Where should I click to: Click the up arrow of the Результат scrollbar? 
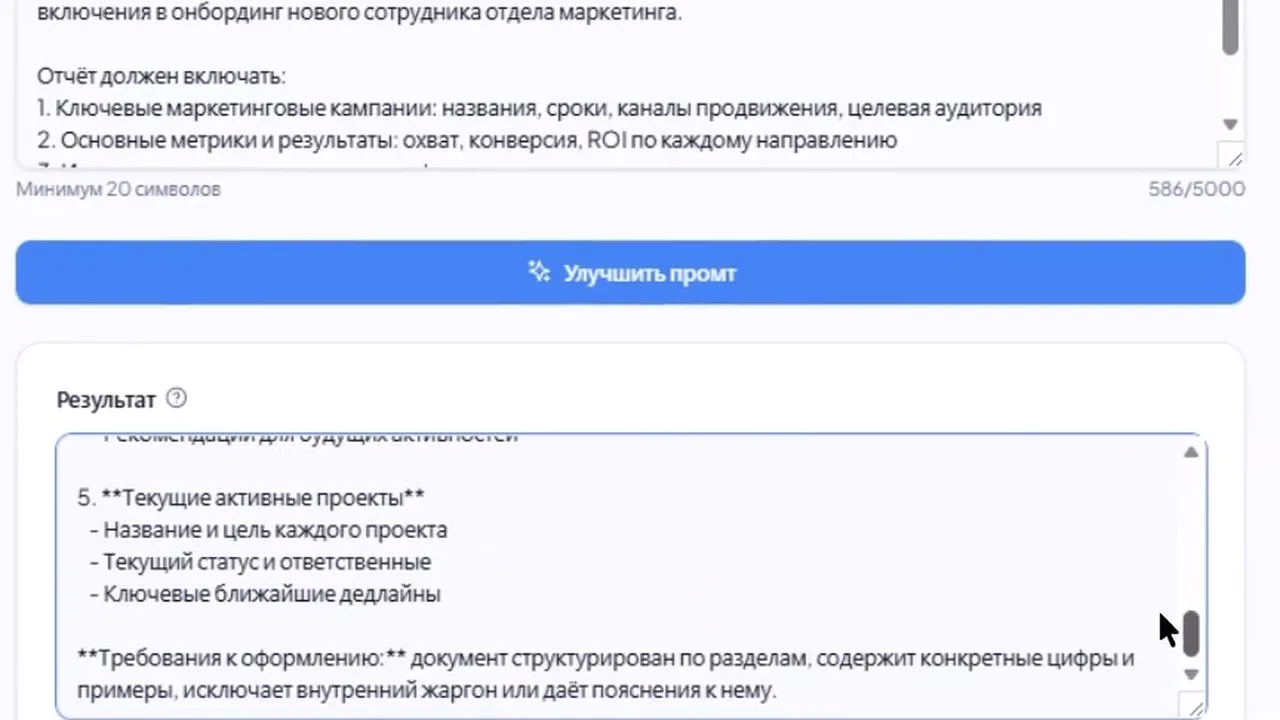coord(1191,453)
